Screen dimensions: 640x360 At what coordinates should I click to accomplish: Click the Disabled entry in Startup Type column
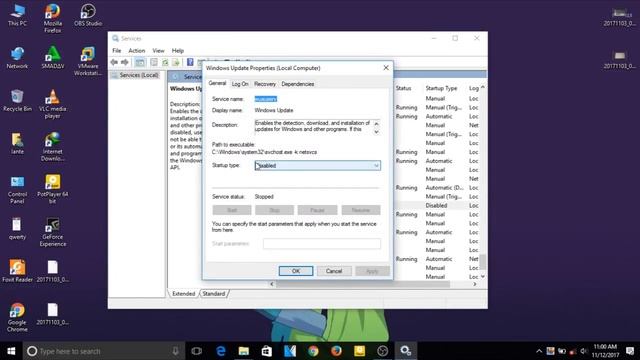point(436,205)
